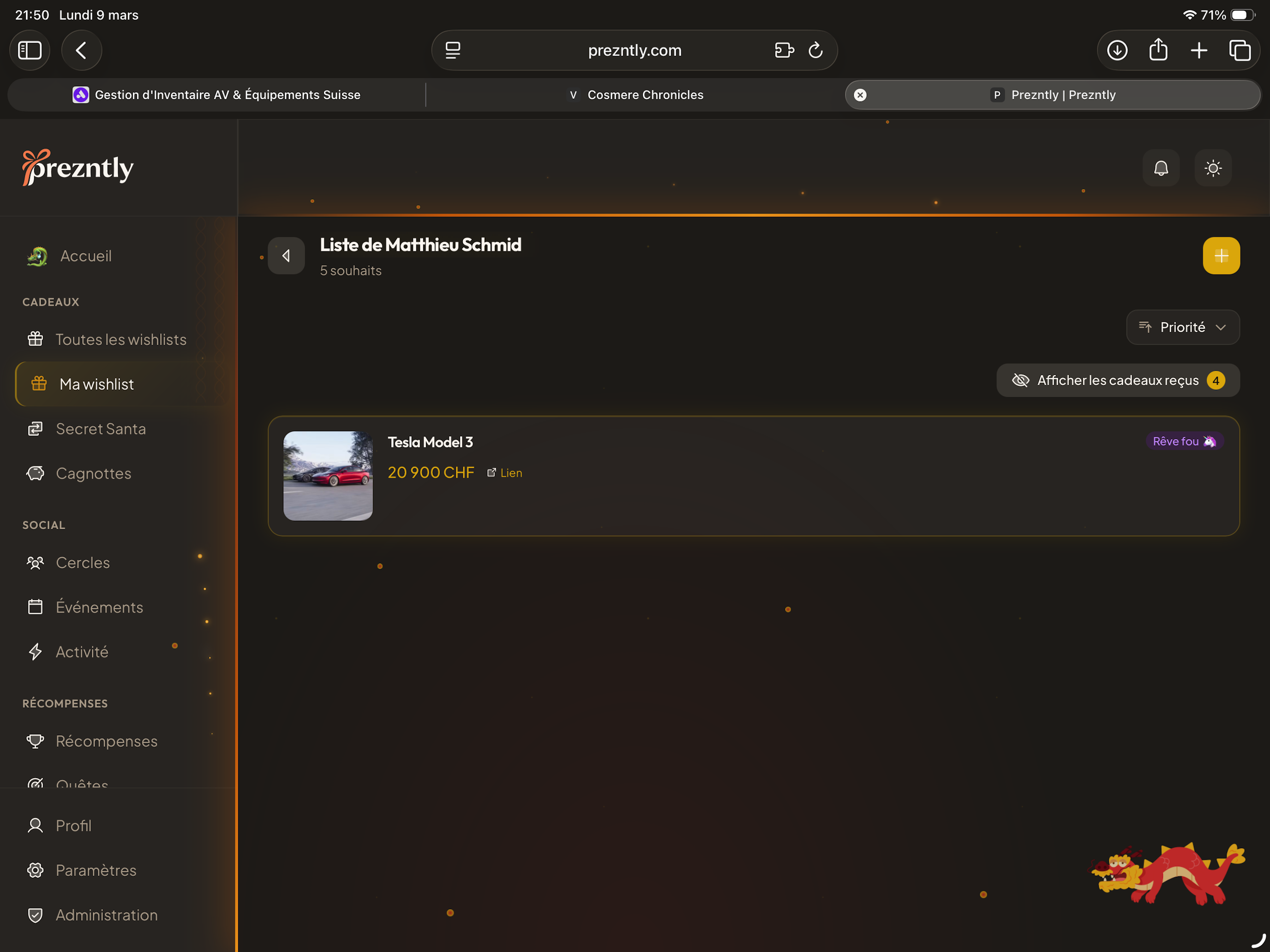Close the Prezntly tab

tap(860, 95)
